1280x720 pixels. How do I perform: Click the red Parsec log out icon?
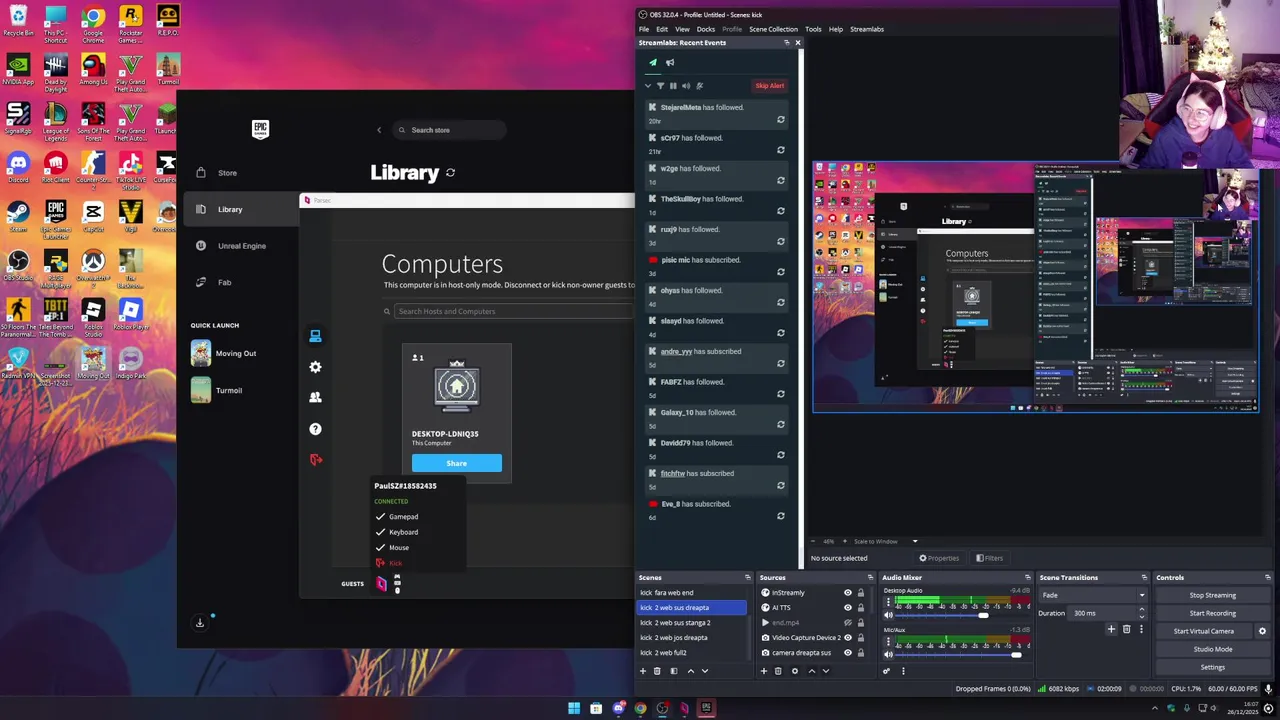coord(316,460)
